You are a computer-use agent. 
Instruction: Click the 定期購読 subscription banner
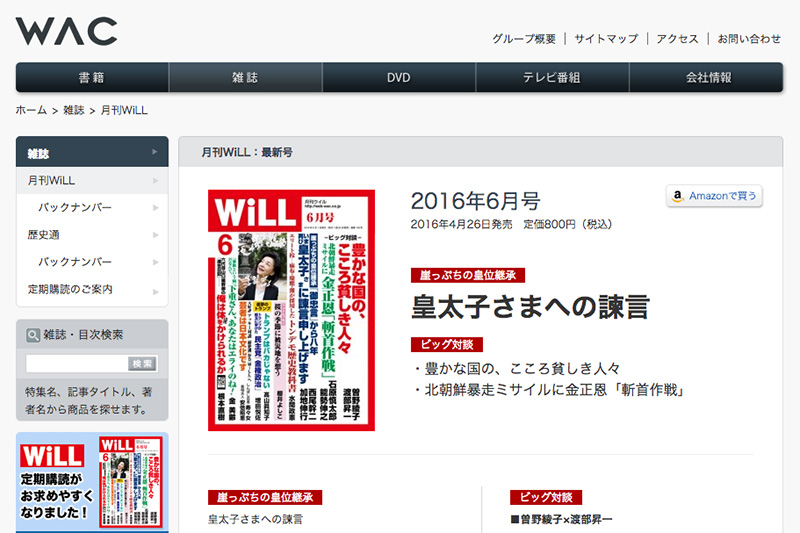click(x=92, y=484)
